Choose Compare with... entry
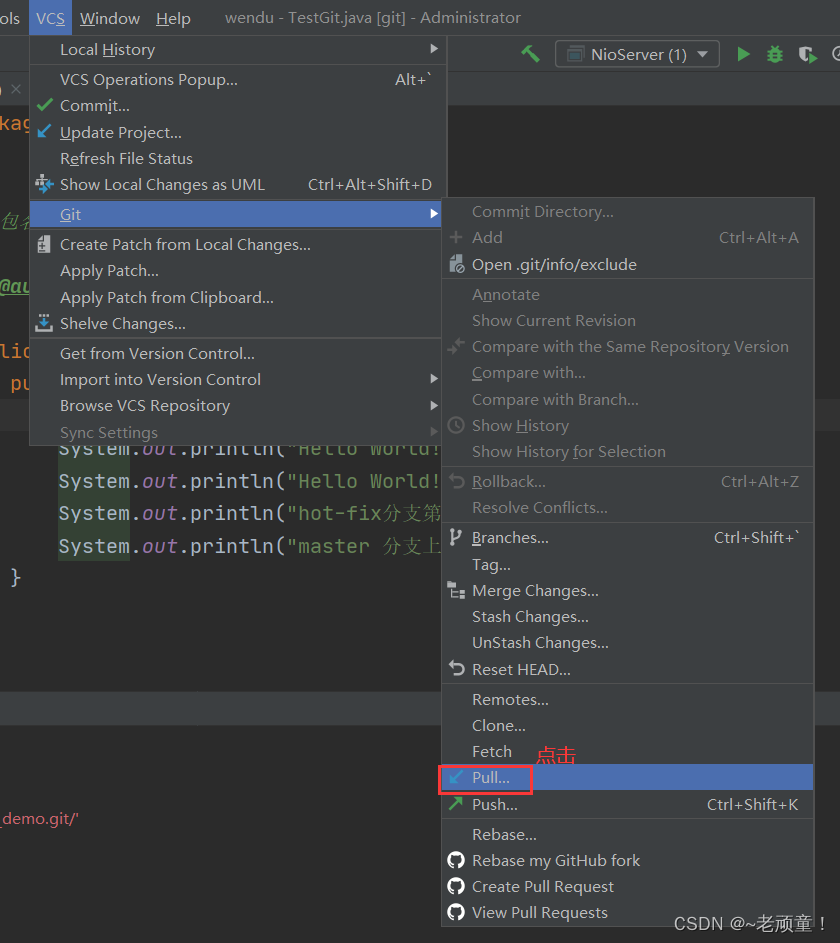 coord(628,372)
